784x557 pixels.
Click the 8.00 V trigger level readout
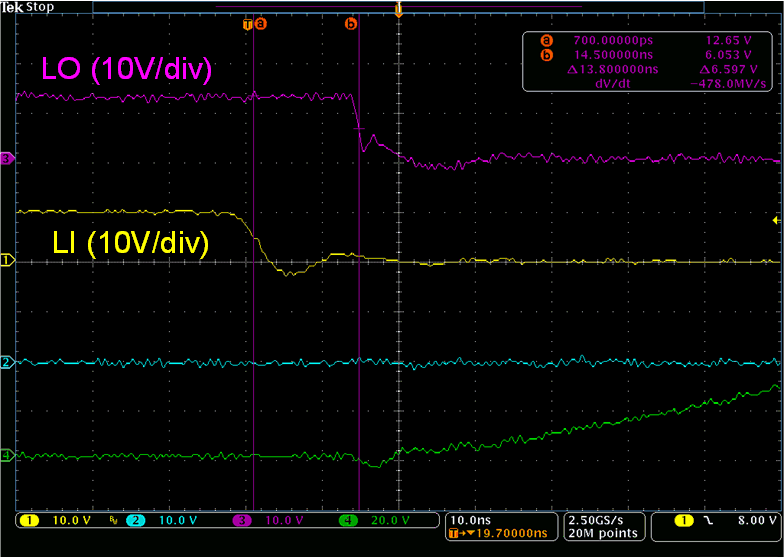(755, 521)
